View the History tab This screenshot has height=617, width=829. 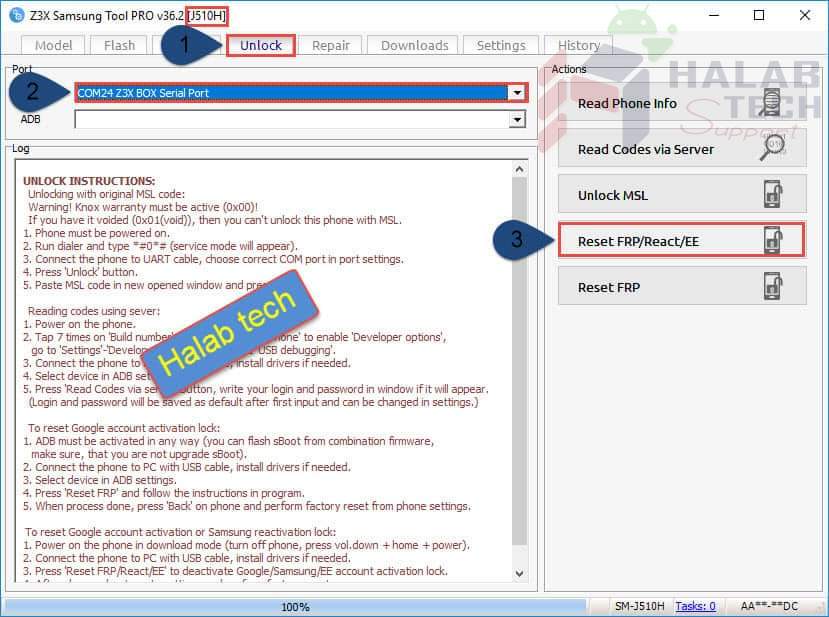point(578,45)
